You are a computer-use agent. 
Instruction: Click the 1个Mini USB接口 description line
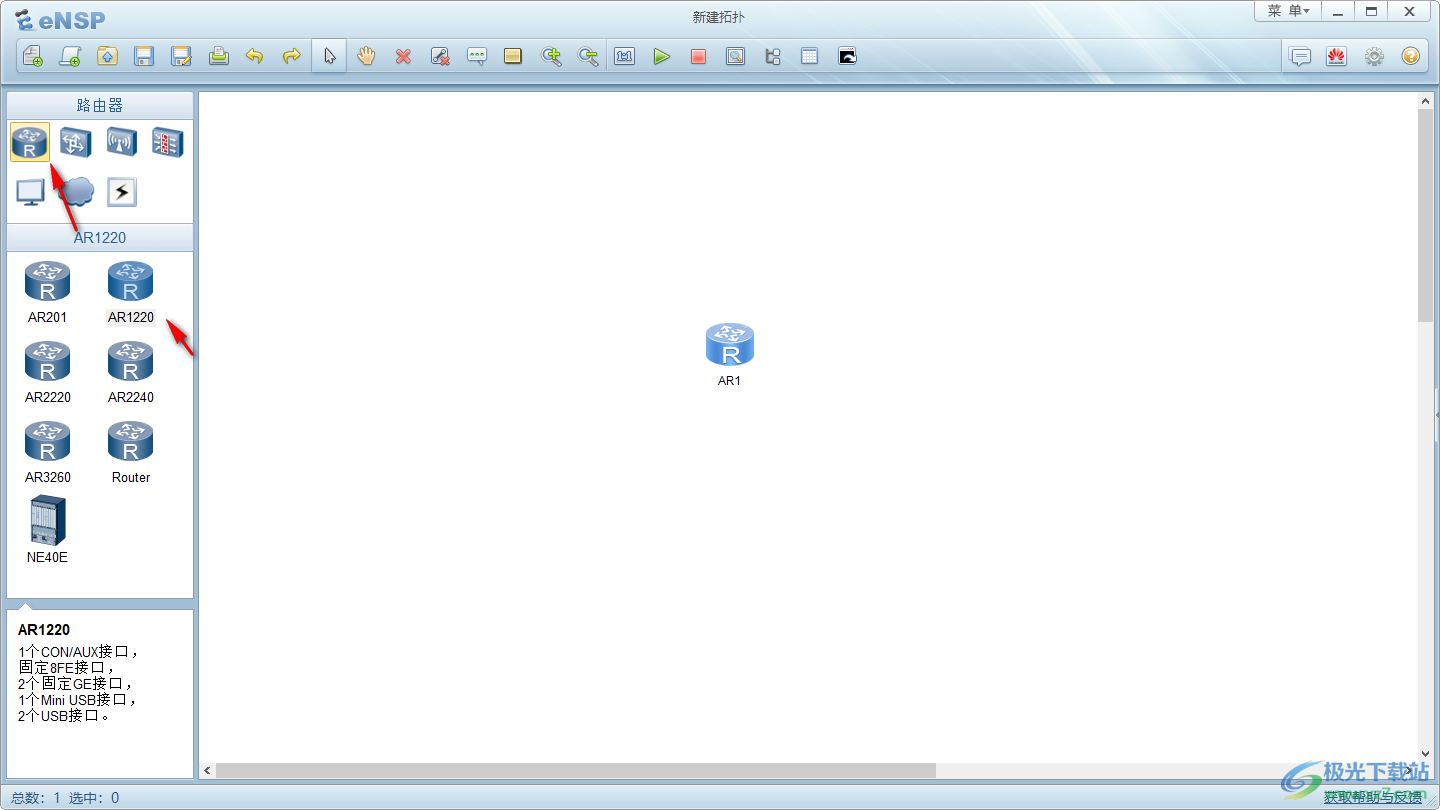77,700
